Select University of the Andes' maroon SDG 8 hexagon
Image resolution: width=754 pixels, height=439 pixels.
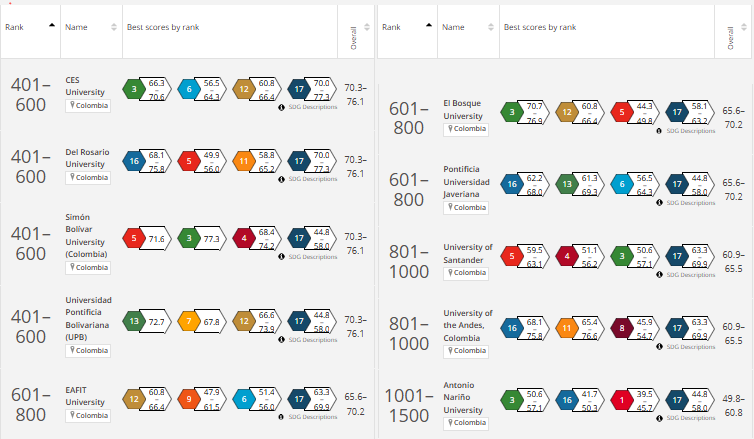click(x=622, y=328)
